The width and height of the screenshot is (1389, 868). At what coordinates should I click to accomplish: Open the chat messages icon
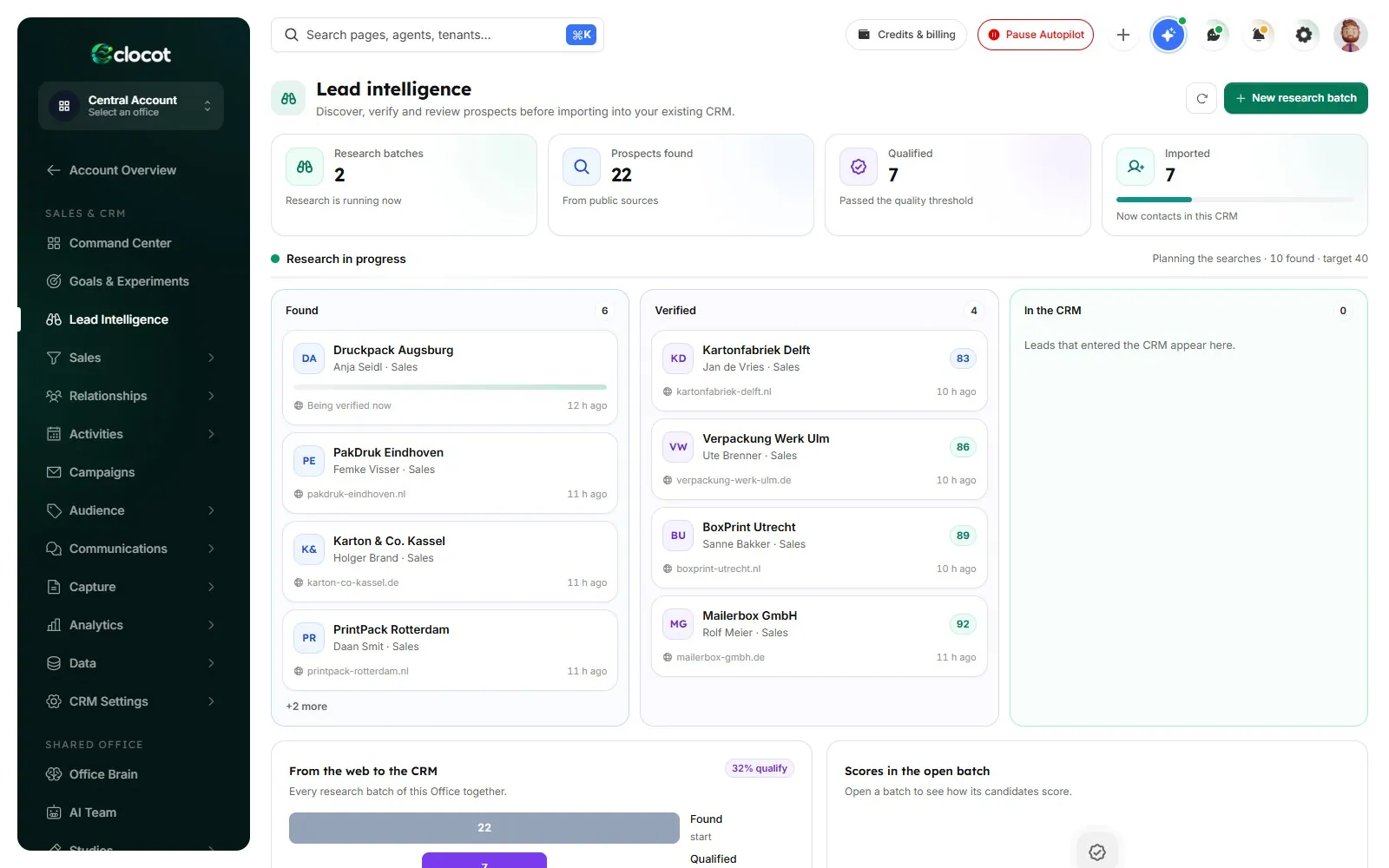(1214, 35)
